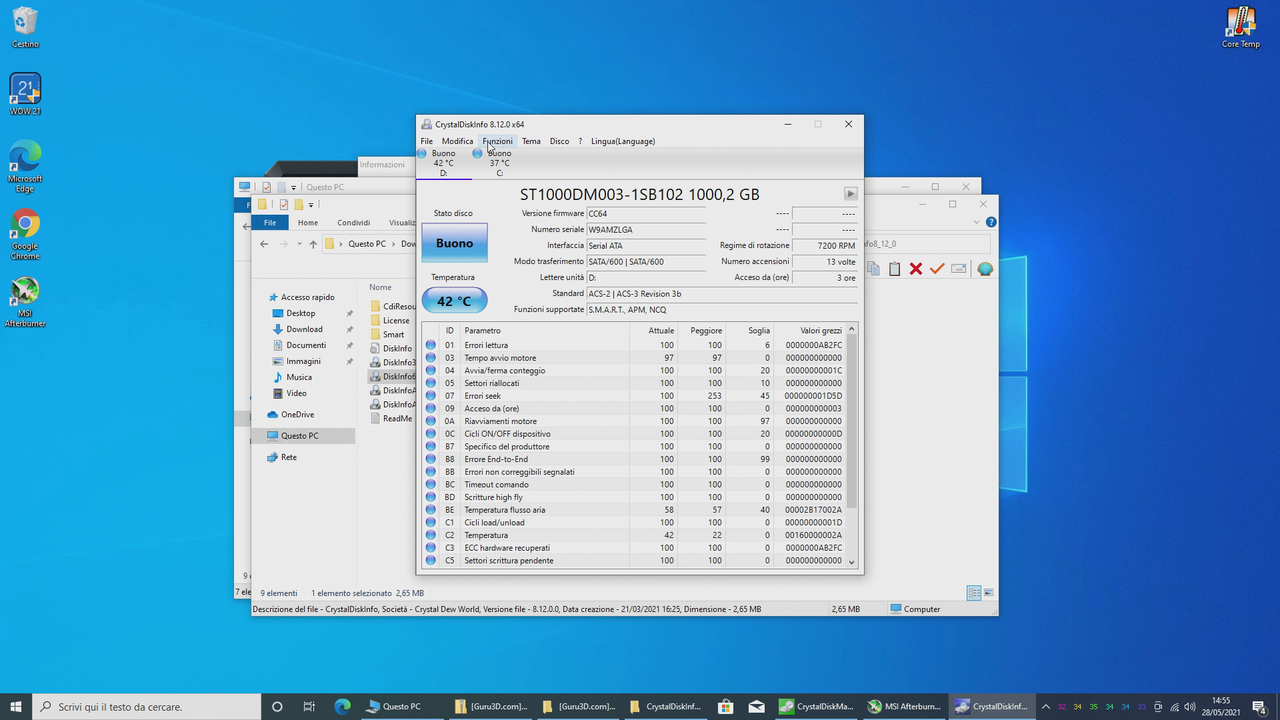
Task: Open the Funzioni menu
Action: 497,141
